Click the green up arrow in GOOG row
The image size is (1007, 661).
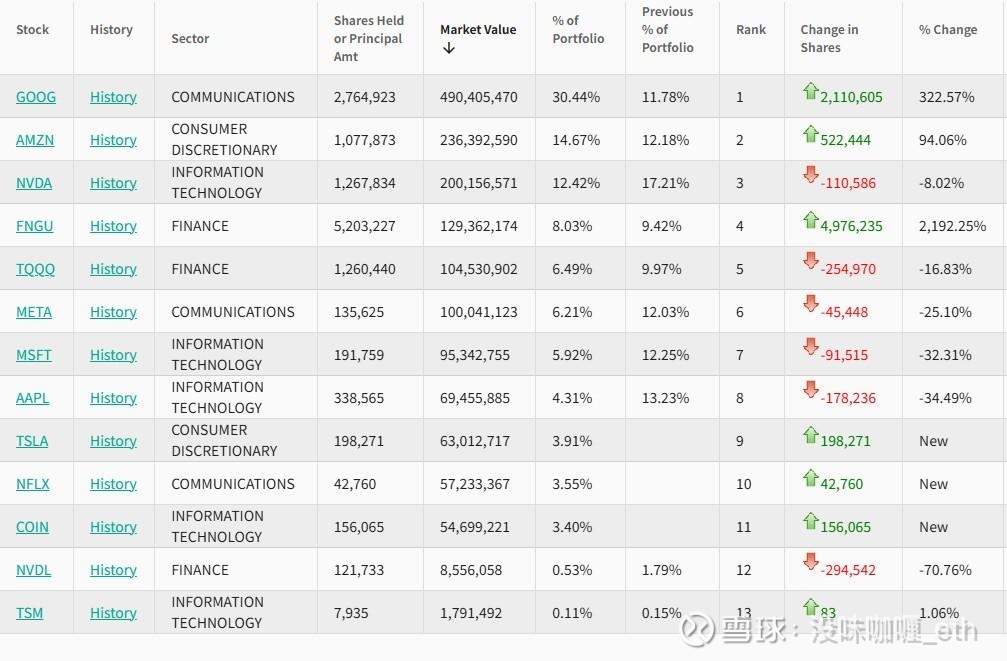[x=810, y=91]
